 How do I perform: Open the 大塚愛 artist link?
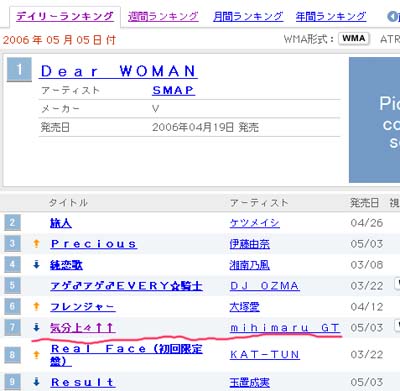pyautogui.click(x=245, y=307)
